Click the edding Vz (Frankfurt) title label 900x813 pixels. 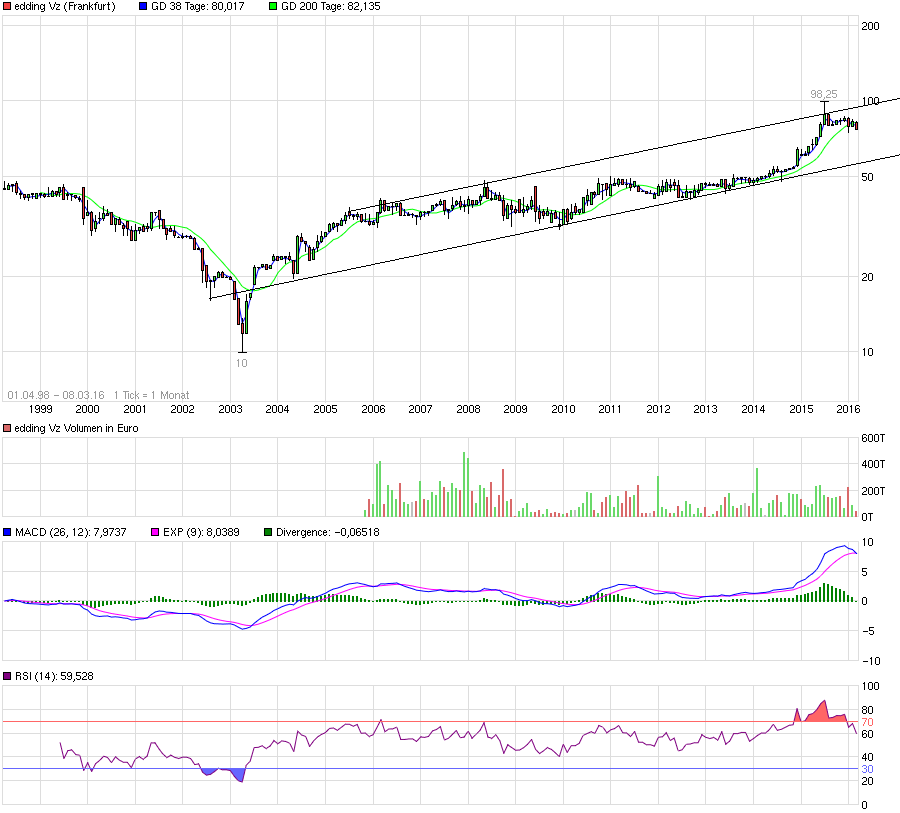(x=65, y=6)
